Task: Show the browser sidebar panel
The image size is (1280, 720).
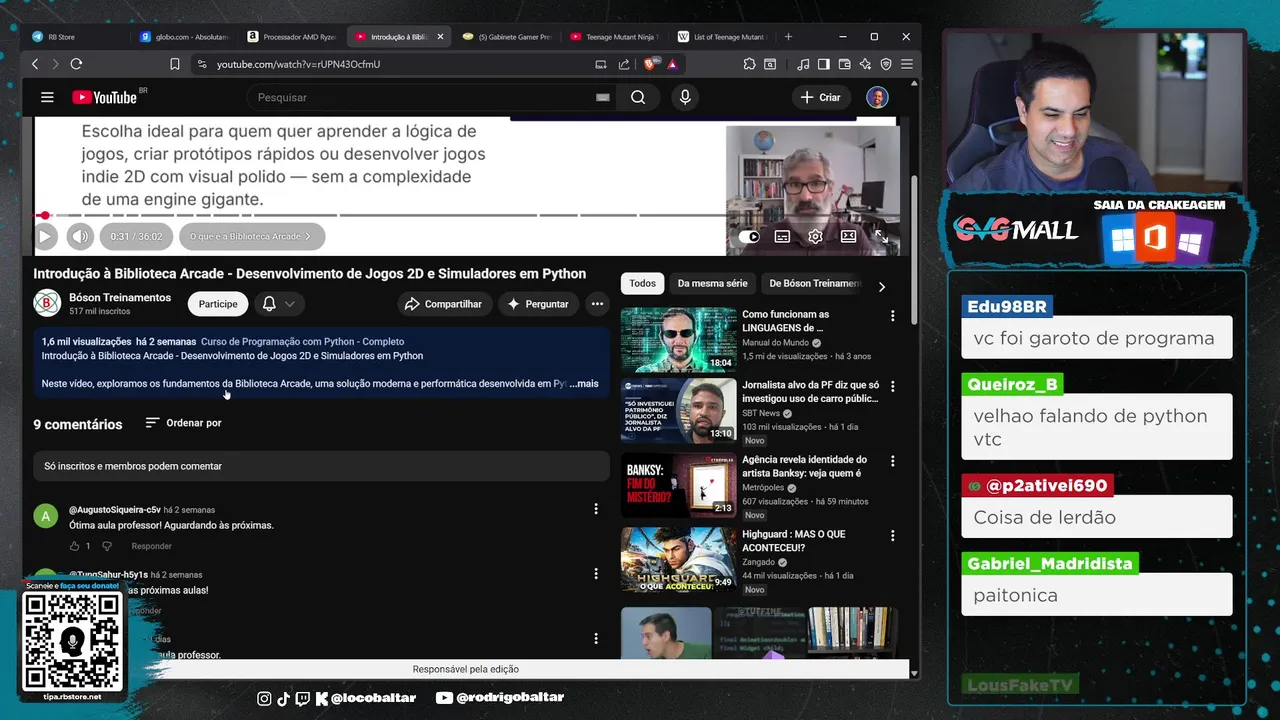Action: 824,64
